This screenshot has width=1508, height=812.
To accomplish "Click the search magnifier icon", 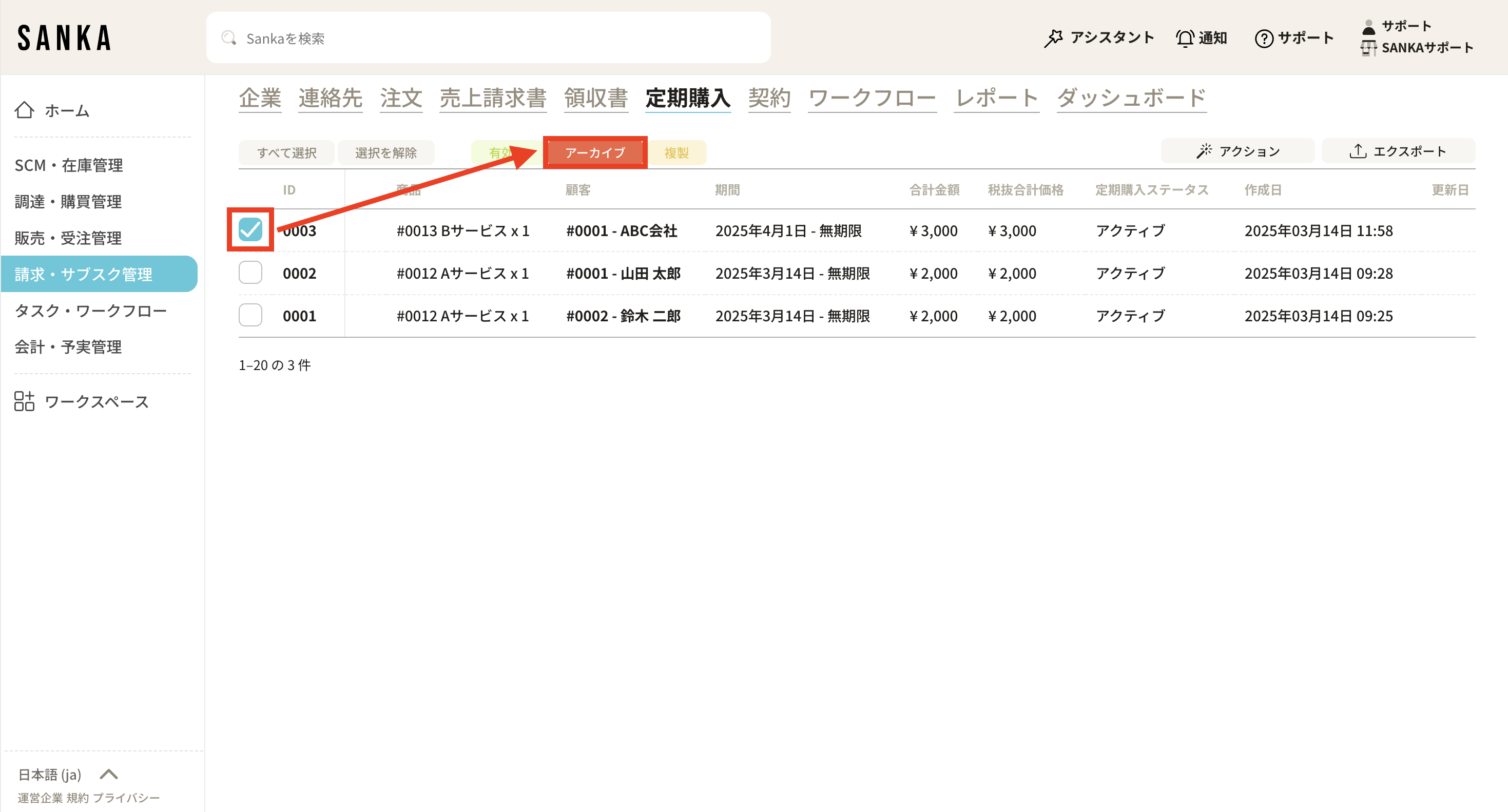I will tap(228, 38).
